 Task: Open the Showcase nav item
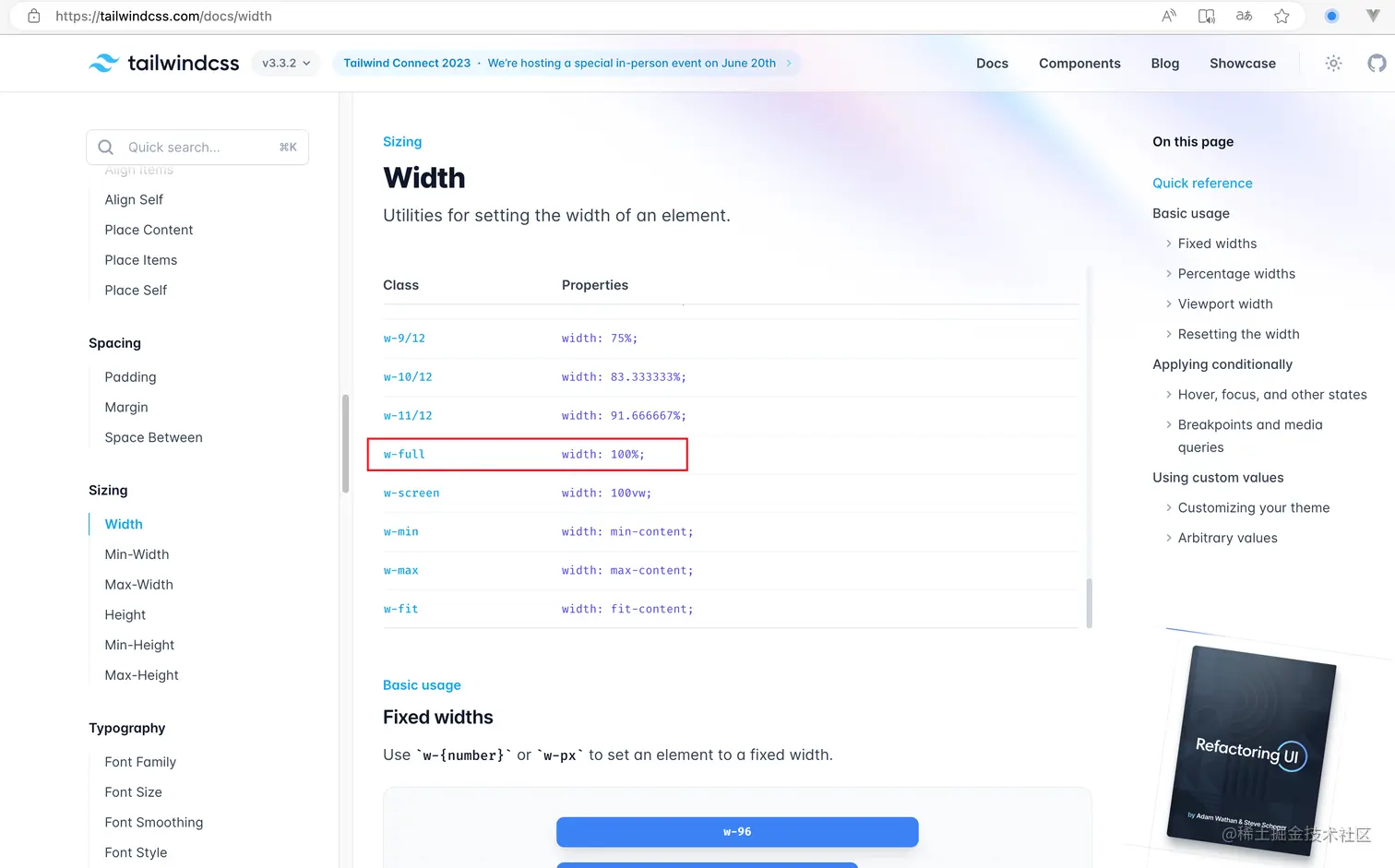pos(1242,64)
